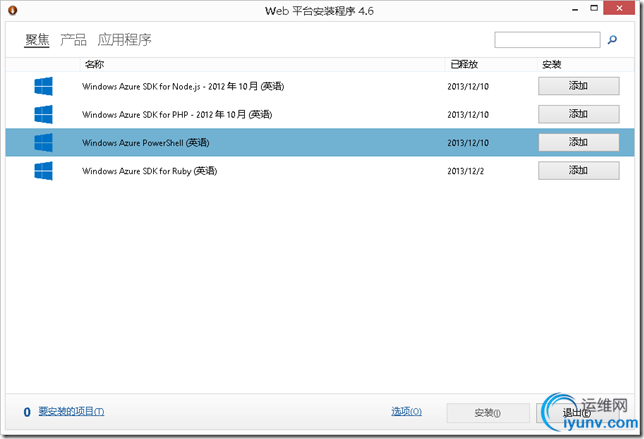Screen dimensions: 644x439
Task: Click date 2013/12/2 in Ruby row
Action: pos(466,171)
